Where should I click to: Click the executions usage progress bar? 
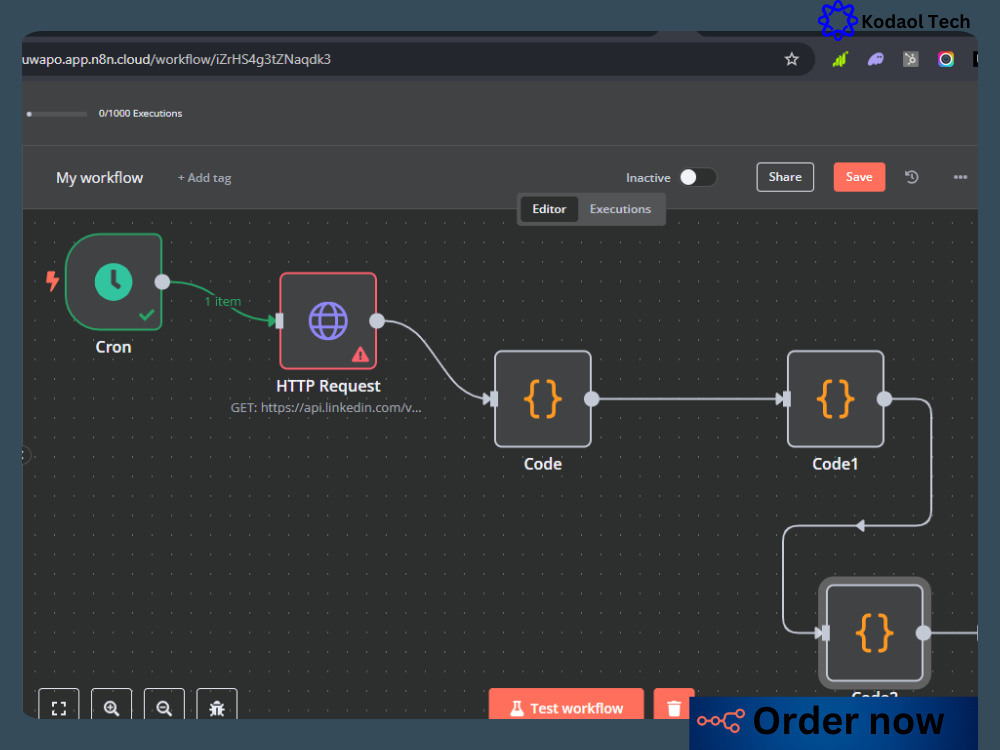coord(57,114)
